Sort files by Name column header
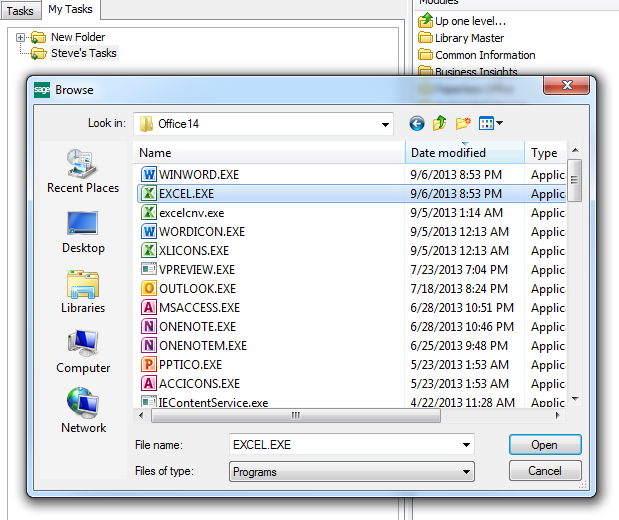 [269, 153]
